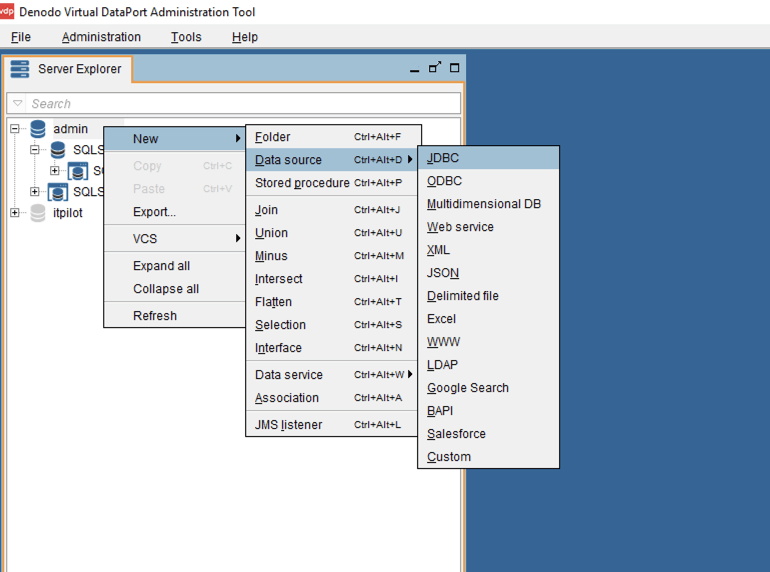
Task: Create a new Union view
Action: (331, 233)
